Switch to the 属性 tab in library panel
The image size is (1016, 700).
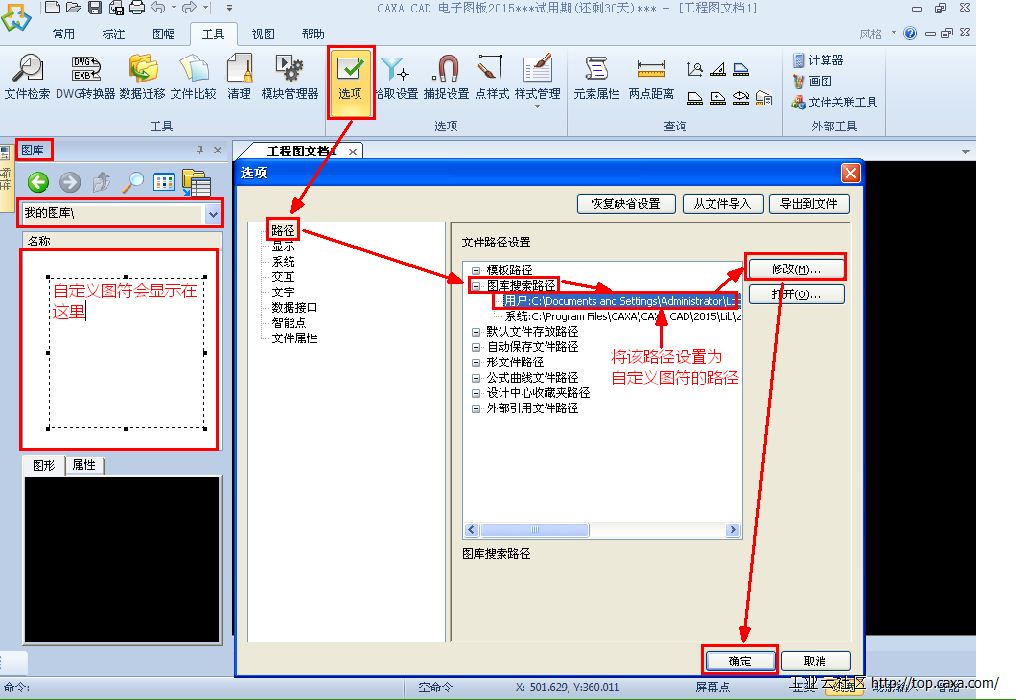point(84,465)
